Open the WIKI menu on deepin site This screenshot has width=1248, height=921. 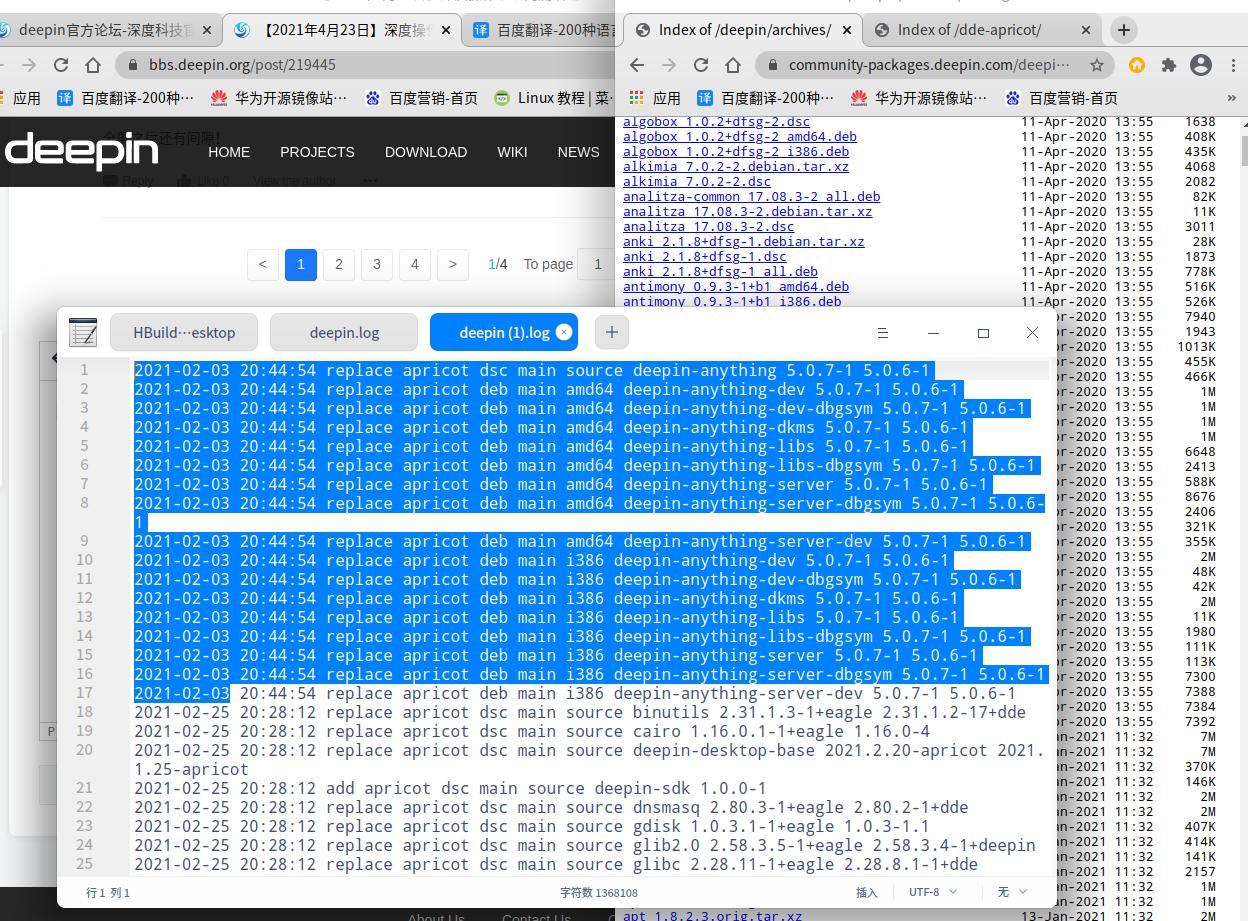tap(512, 152)
